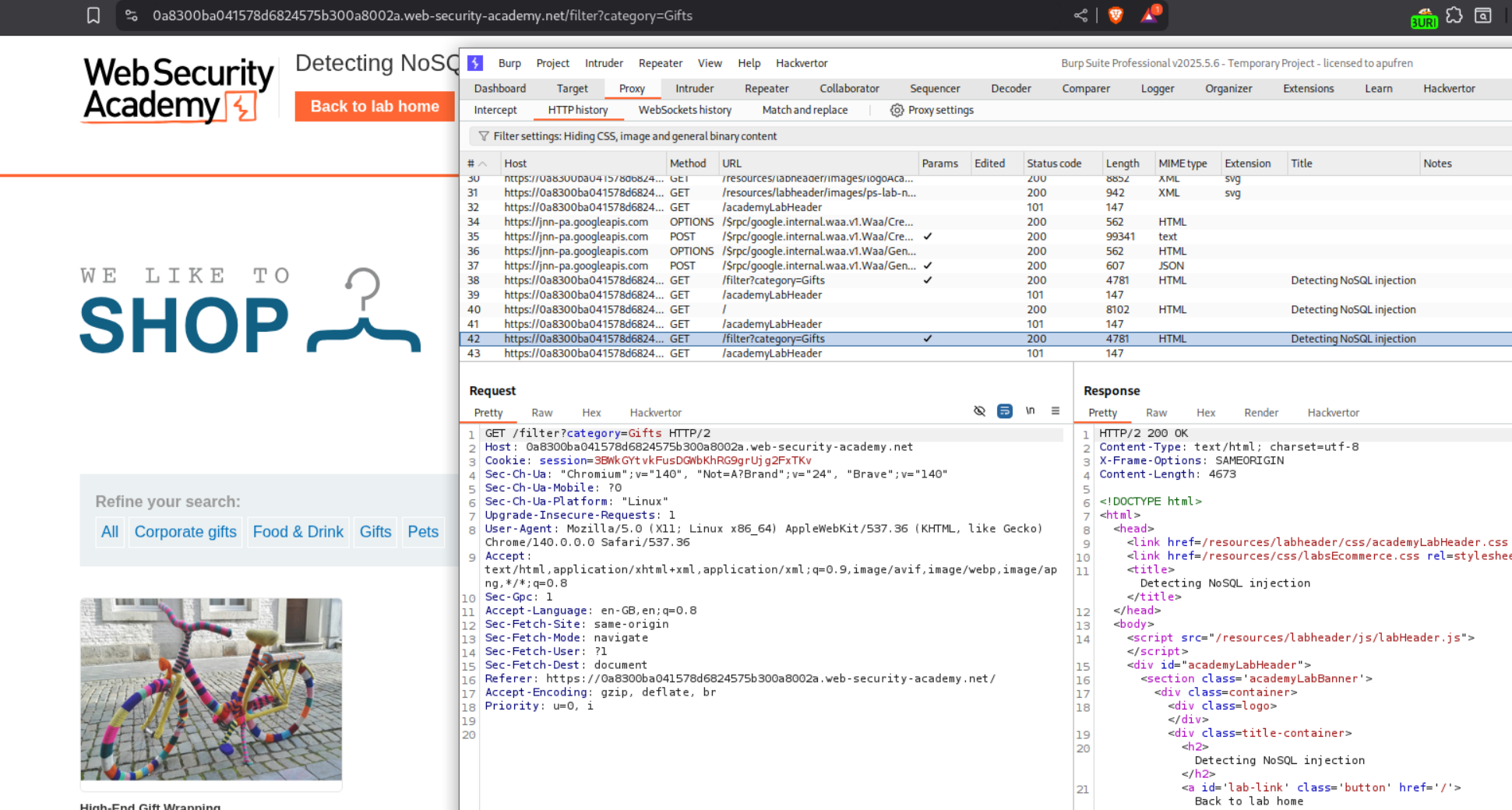Image resolution: width=1512 pixels, height=810 pixels.
Task: Click the Brave Shields lion icon
Action: (x=1115, y=16)
